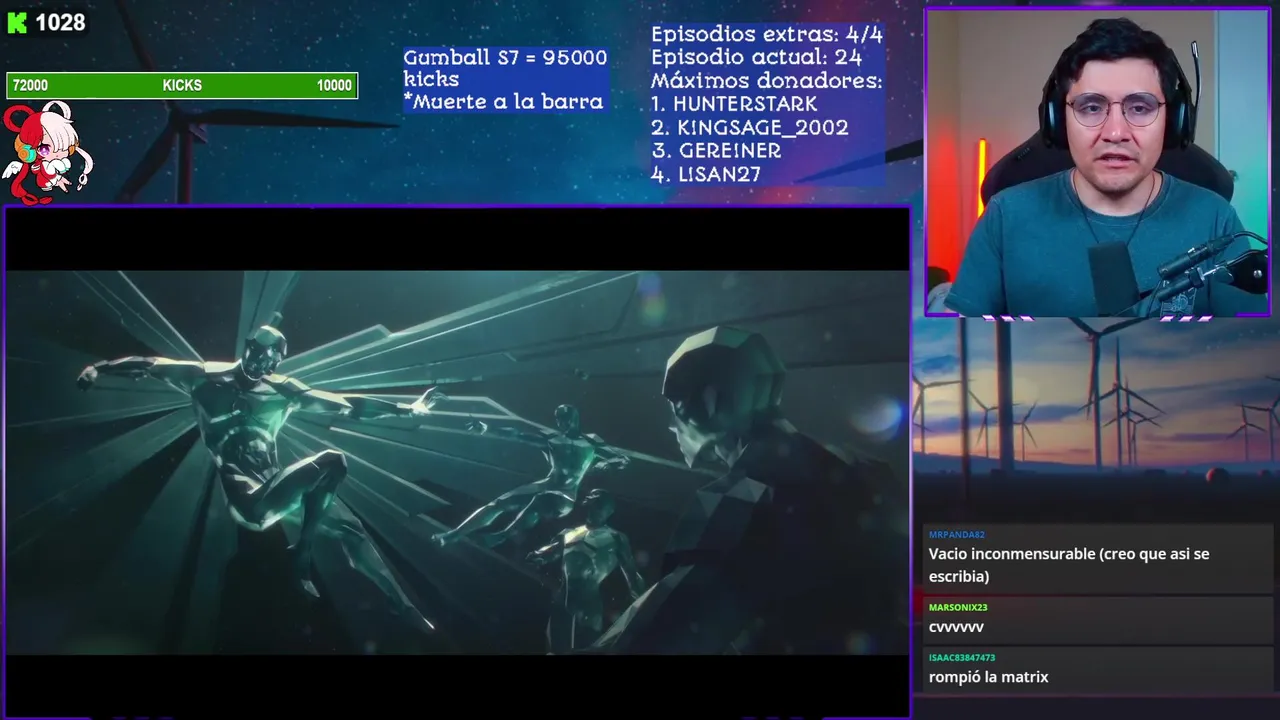Viewport: 1280px width, 720px height.
Task: Click the main video player showing crystal figures
Action: (x=458, y=462)
